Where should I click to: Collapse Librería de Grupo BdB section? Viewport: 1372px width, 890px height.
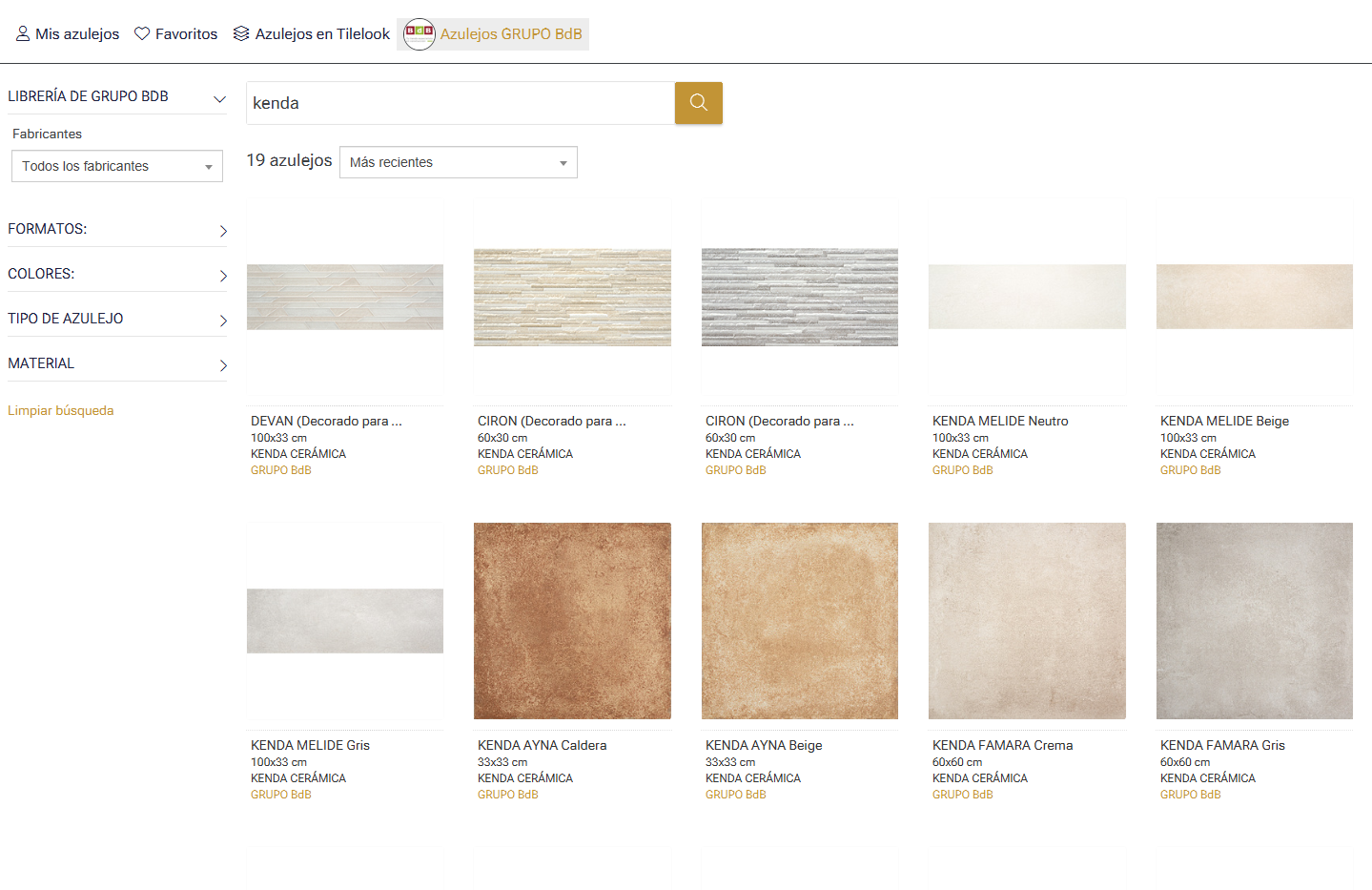(x=117, y=97)
